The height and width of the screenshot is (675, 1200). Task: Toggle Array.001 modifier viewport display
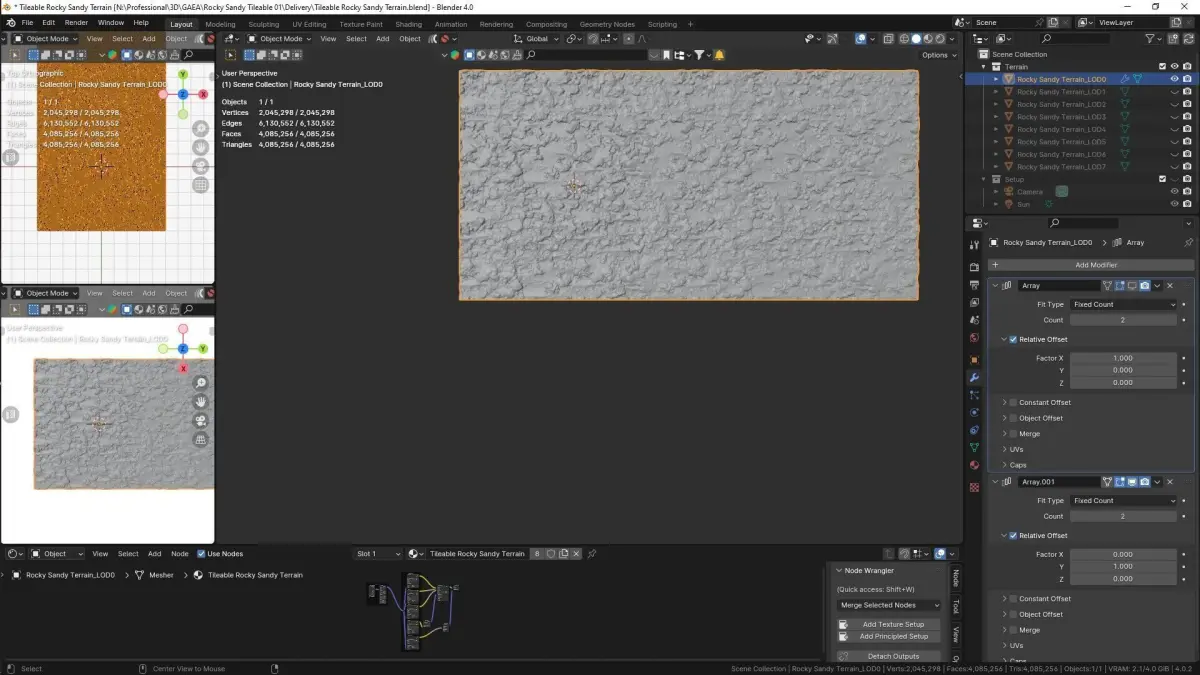(x=1132, y=482)
